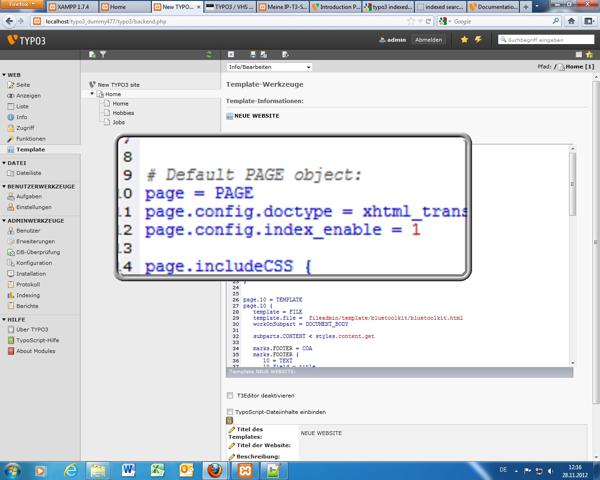The height and width of the screenshot is (480, 600).
Task: Click the page tree filter icon
Action: tap(102, 54)
